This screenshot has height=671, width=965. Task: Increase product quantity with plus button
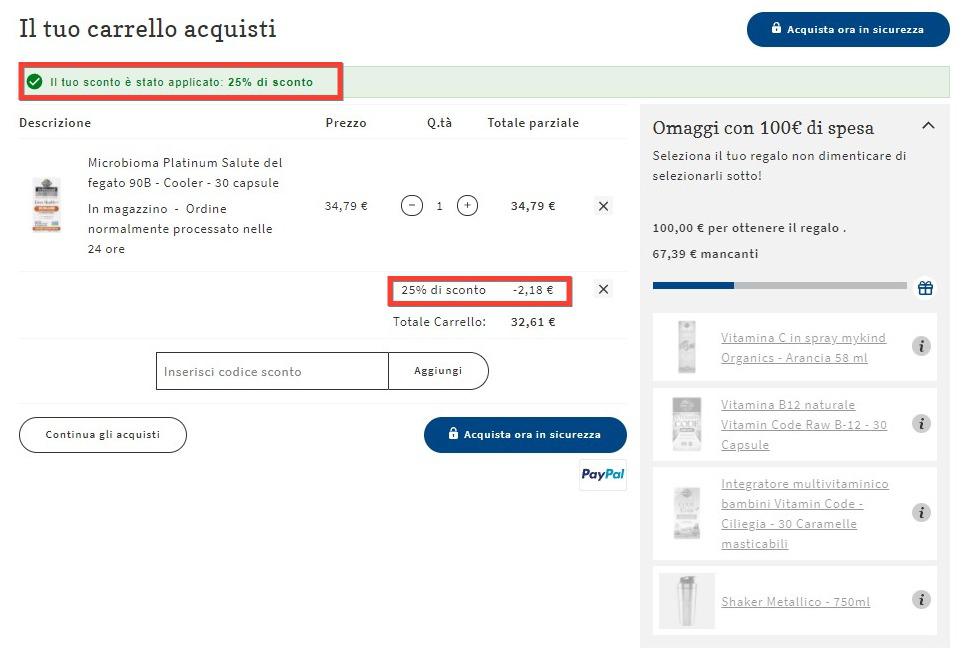(x=467, y=206)
